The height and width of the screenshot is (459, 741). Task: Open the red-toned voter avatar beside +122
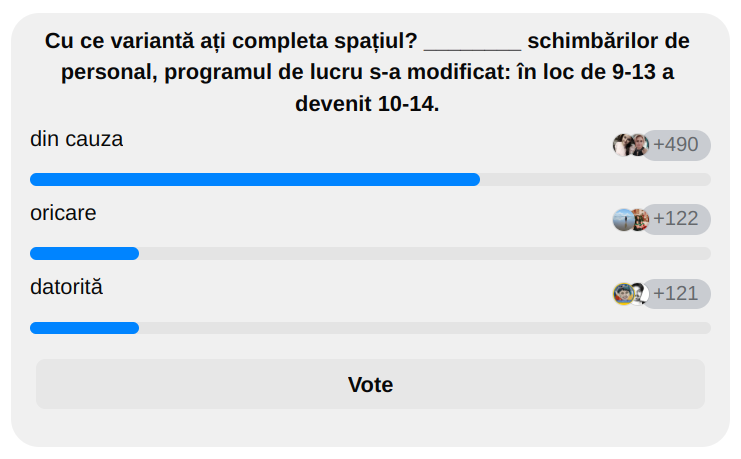[x=639, y=220]
